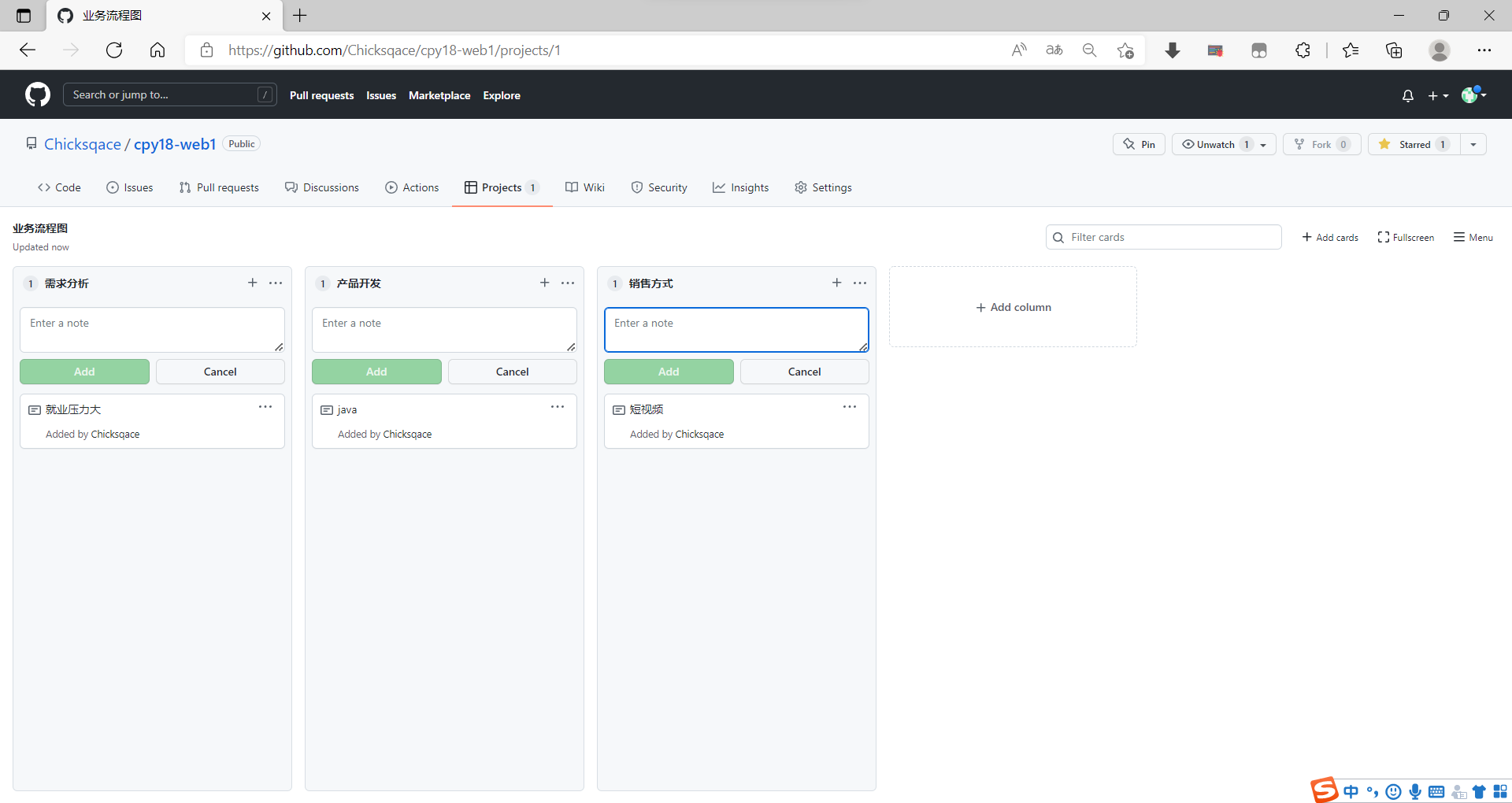Click the plus icon on the 需求分析 column
Viewport: 1512px width, 803px height.
pos(252,283)
